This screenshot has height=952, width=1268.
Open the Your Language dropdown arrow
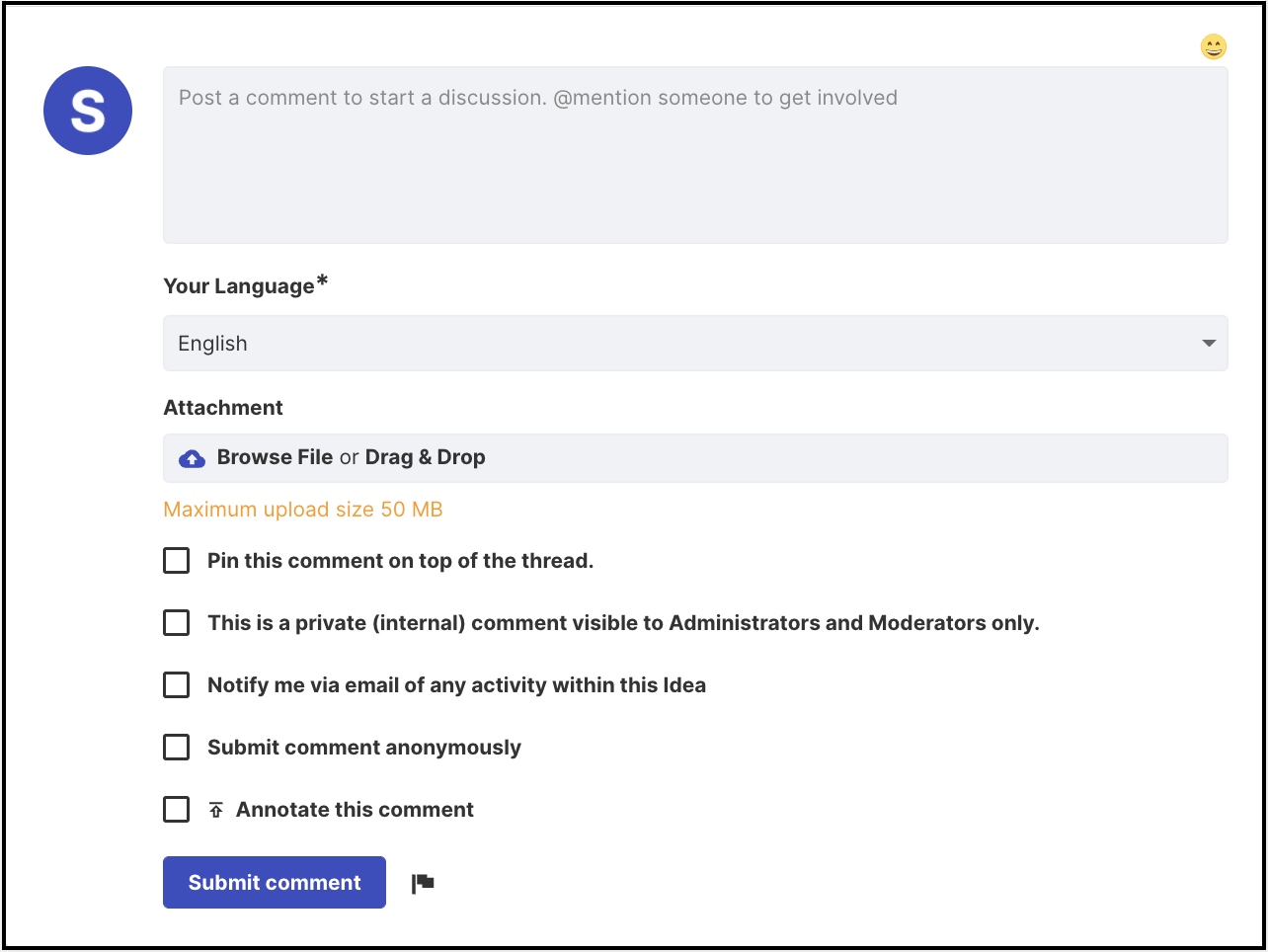click(1209, 344)
